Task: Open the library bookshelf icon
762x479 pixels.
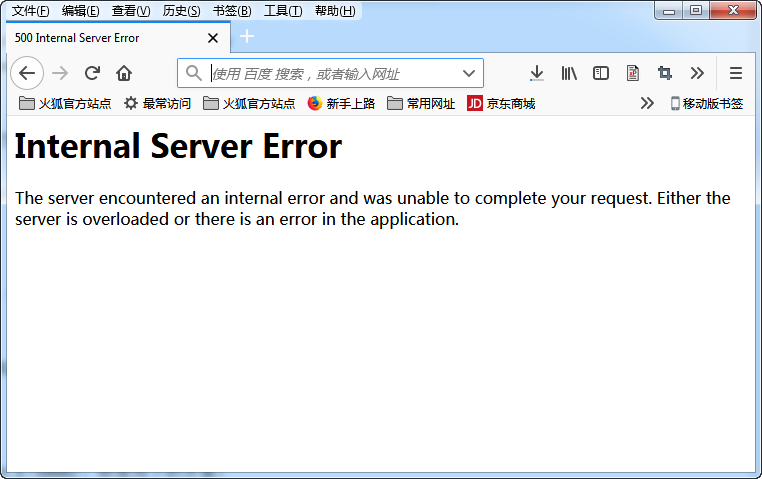Action: (569, 73)
